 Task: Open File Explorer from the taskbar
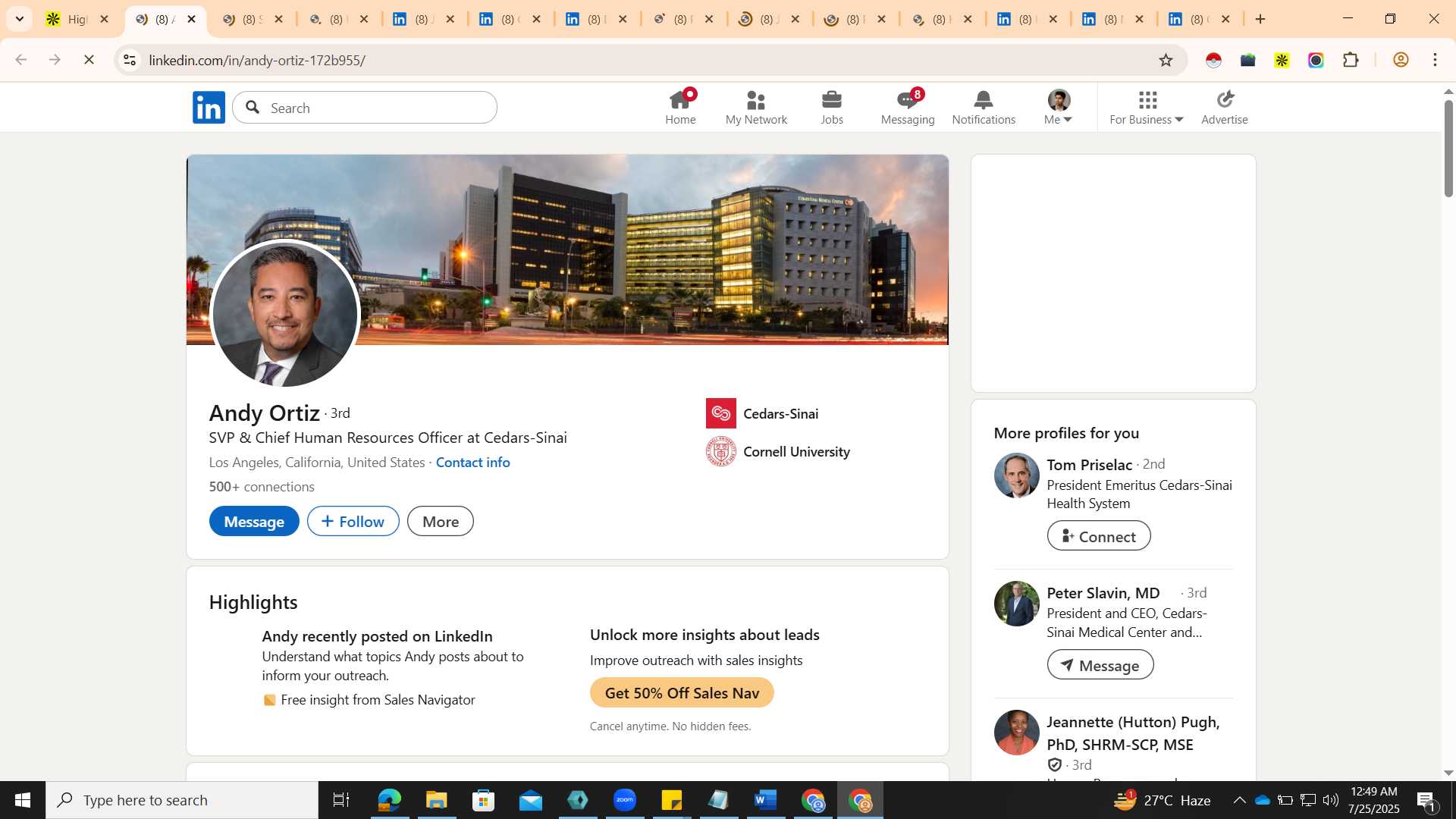436,800
